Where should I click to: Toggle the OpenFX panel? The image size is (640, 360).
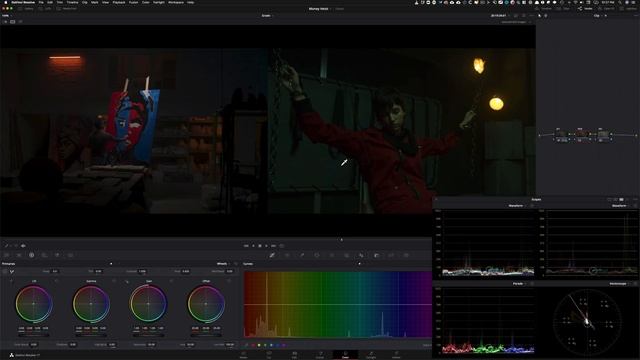click(605, 9)
